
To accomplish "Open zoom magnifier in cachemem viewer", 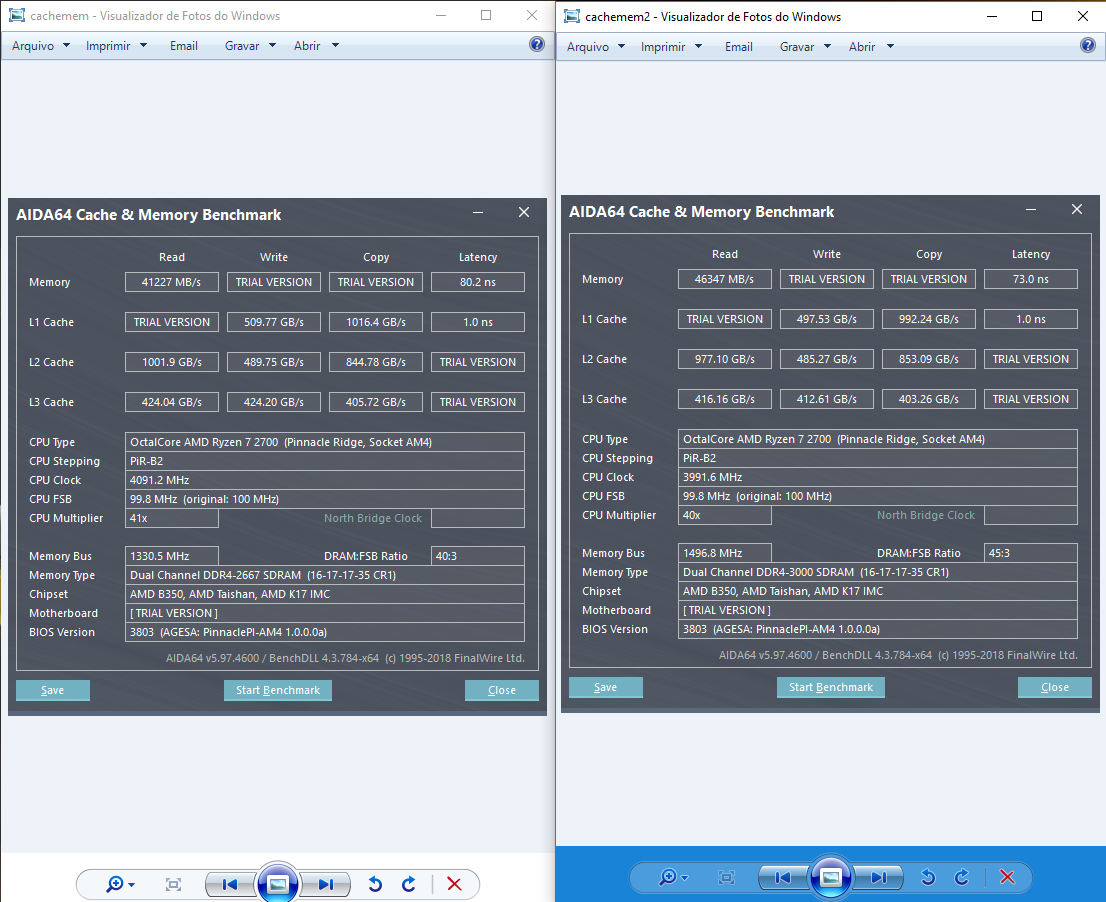I will [119, 884].
